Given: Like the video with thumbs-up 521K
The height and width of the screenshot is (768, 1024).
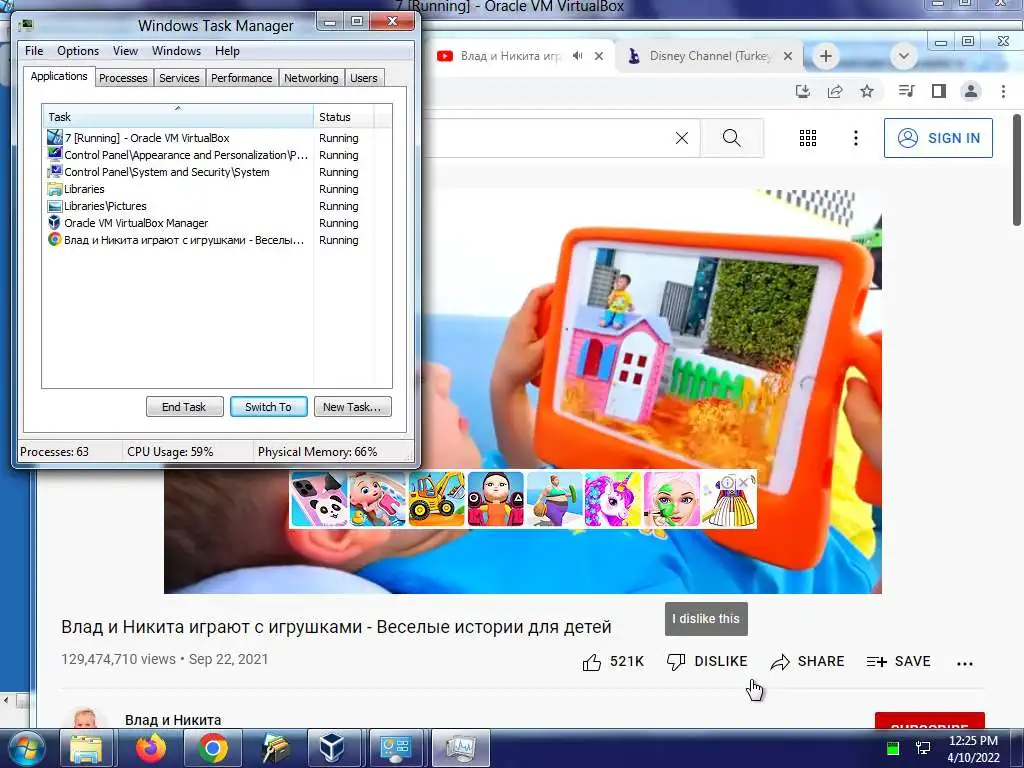Looking at the screenshot, I should click(x=613, y=662).
